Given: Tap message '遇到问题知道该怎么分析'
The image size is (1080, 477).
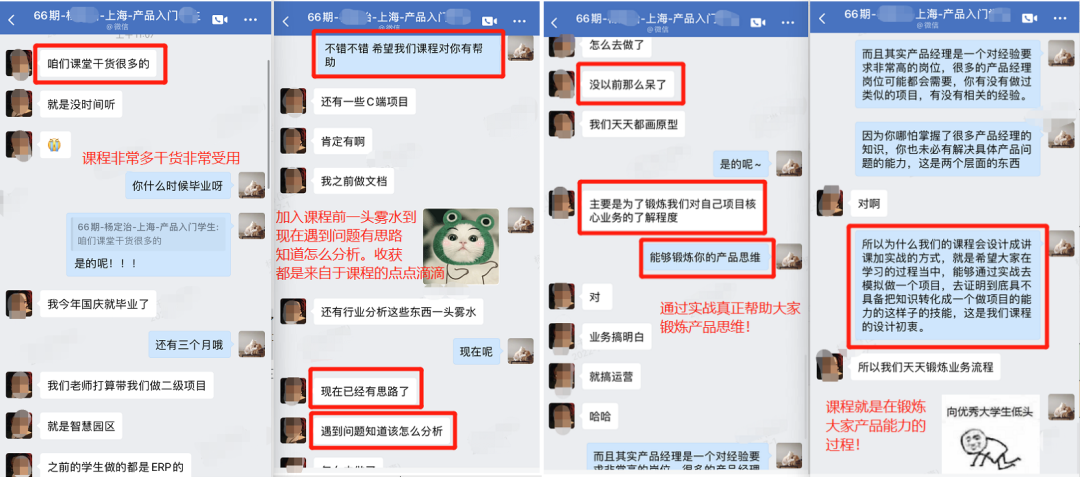Looking at the screenshot, I should [382, 432].
